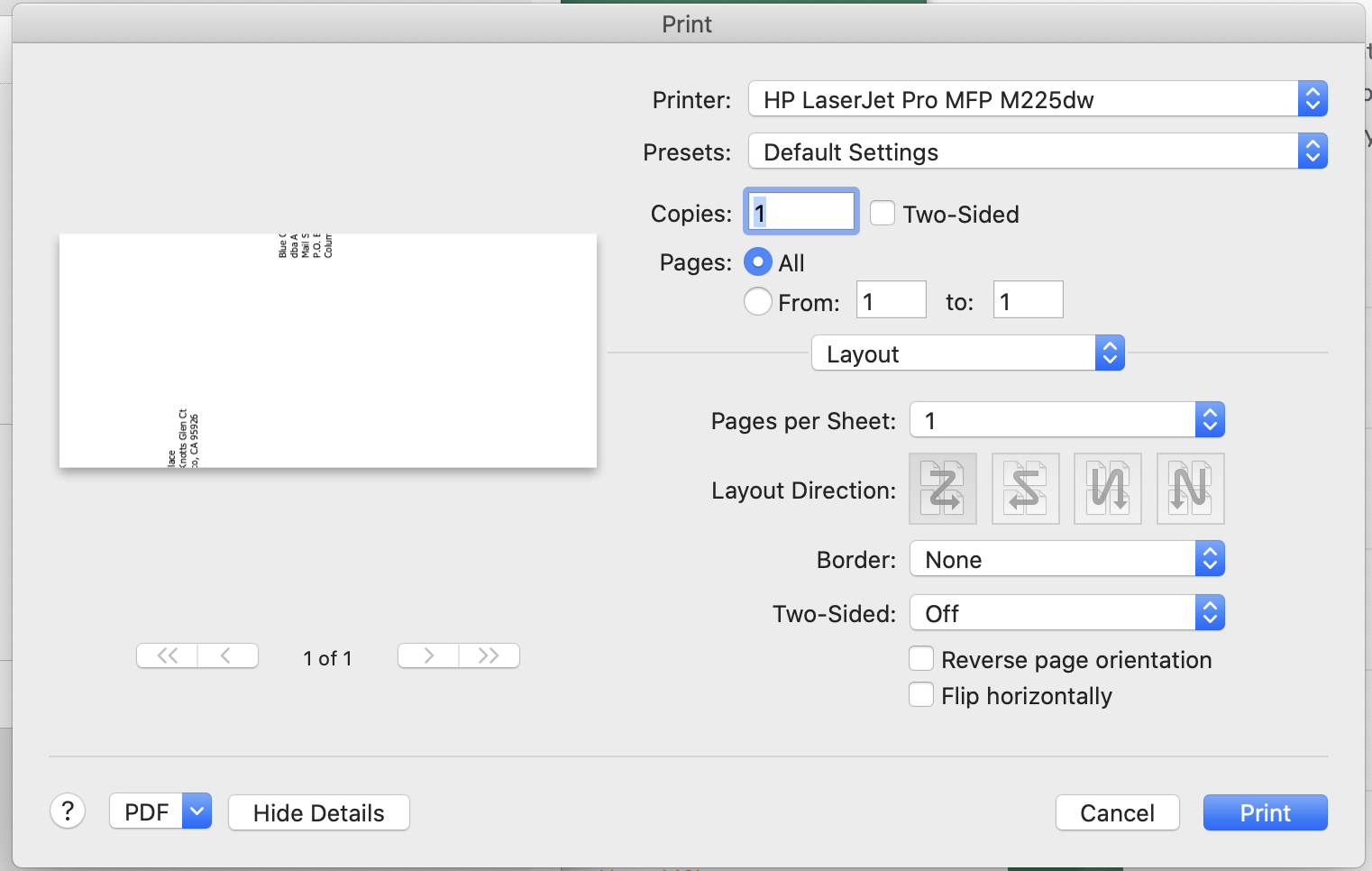Go to the first preview page

[x=167, y=656]
